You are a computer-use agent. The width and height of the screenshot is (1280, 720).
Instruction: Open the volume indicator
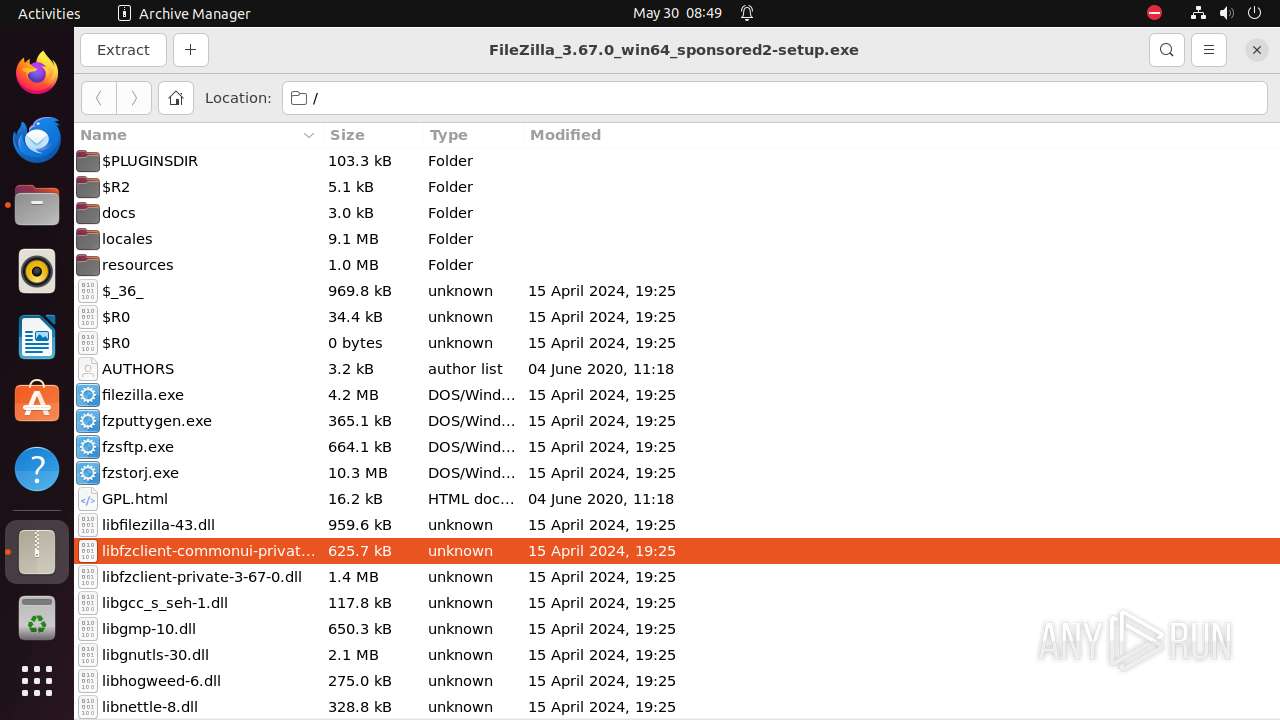[1226, 13]
